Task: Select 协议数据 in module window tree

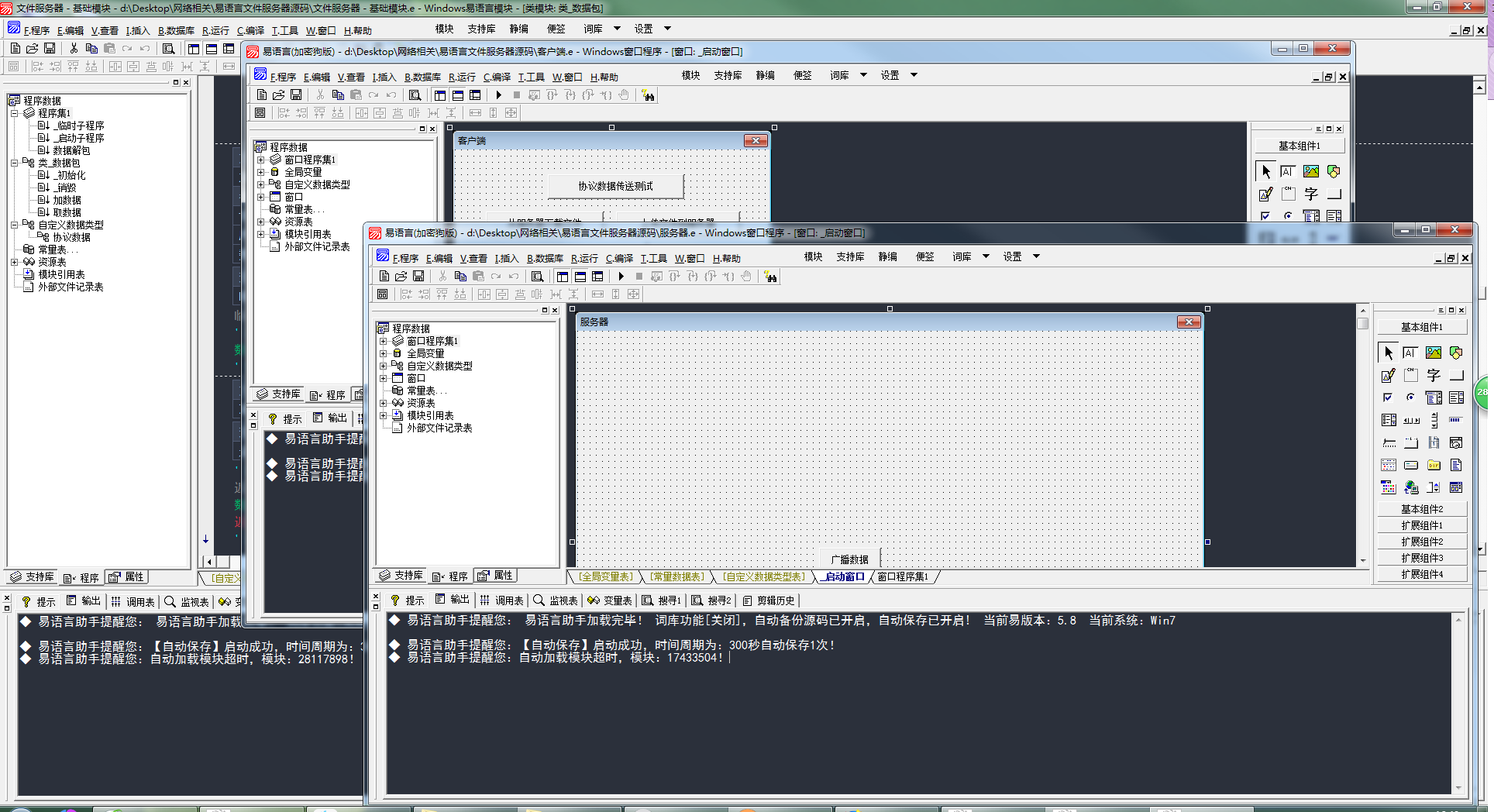Action: tap(71, 237)
